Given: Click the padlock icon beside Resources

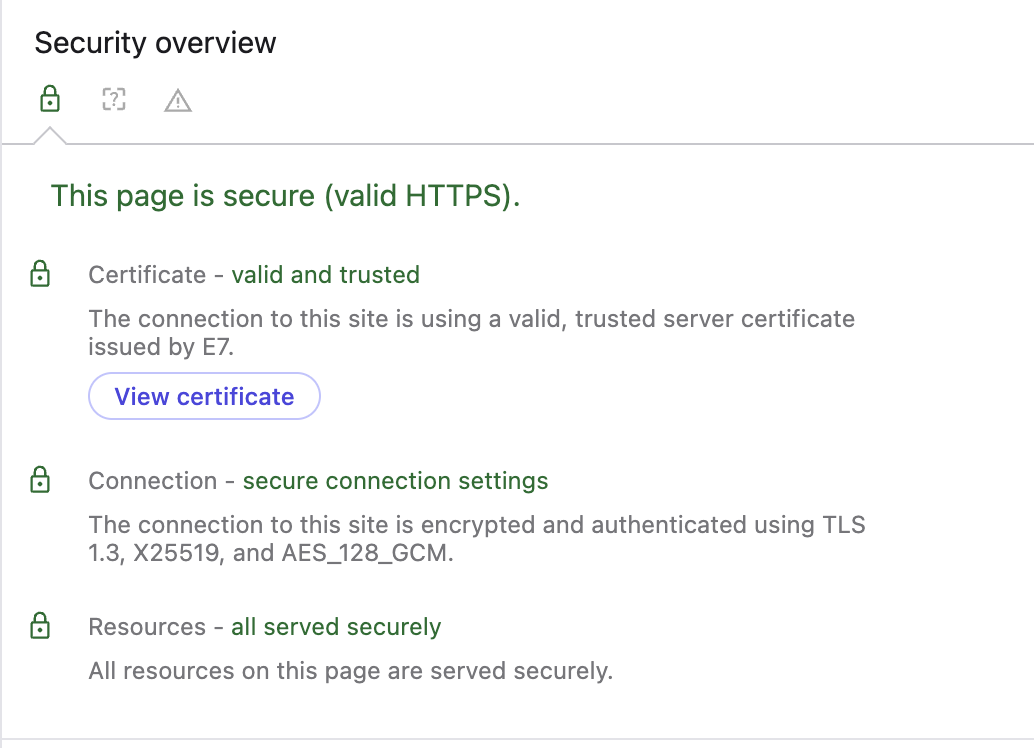Looking at the screenshot, I should [40, 627].
